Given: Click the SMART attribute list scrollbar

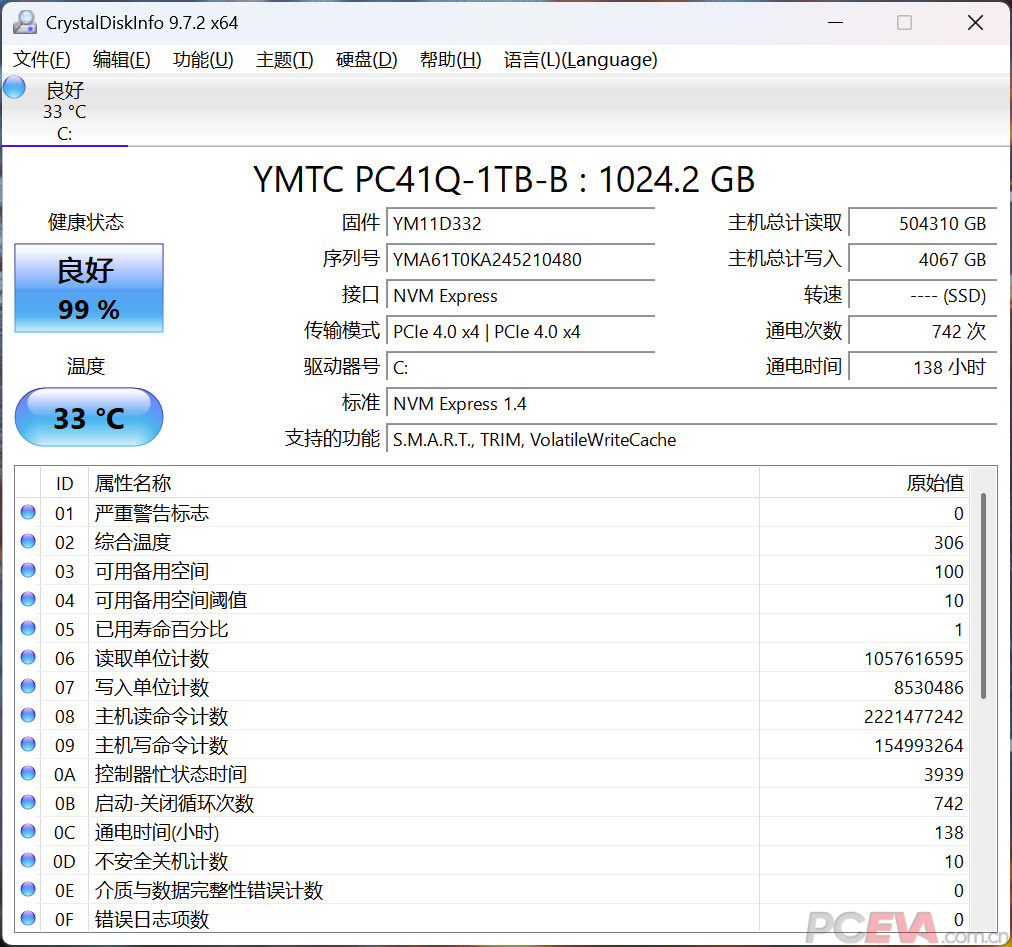Looking at the screenshot, I should pos(983,595).
